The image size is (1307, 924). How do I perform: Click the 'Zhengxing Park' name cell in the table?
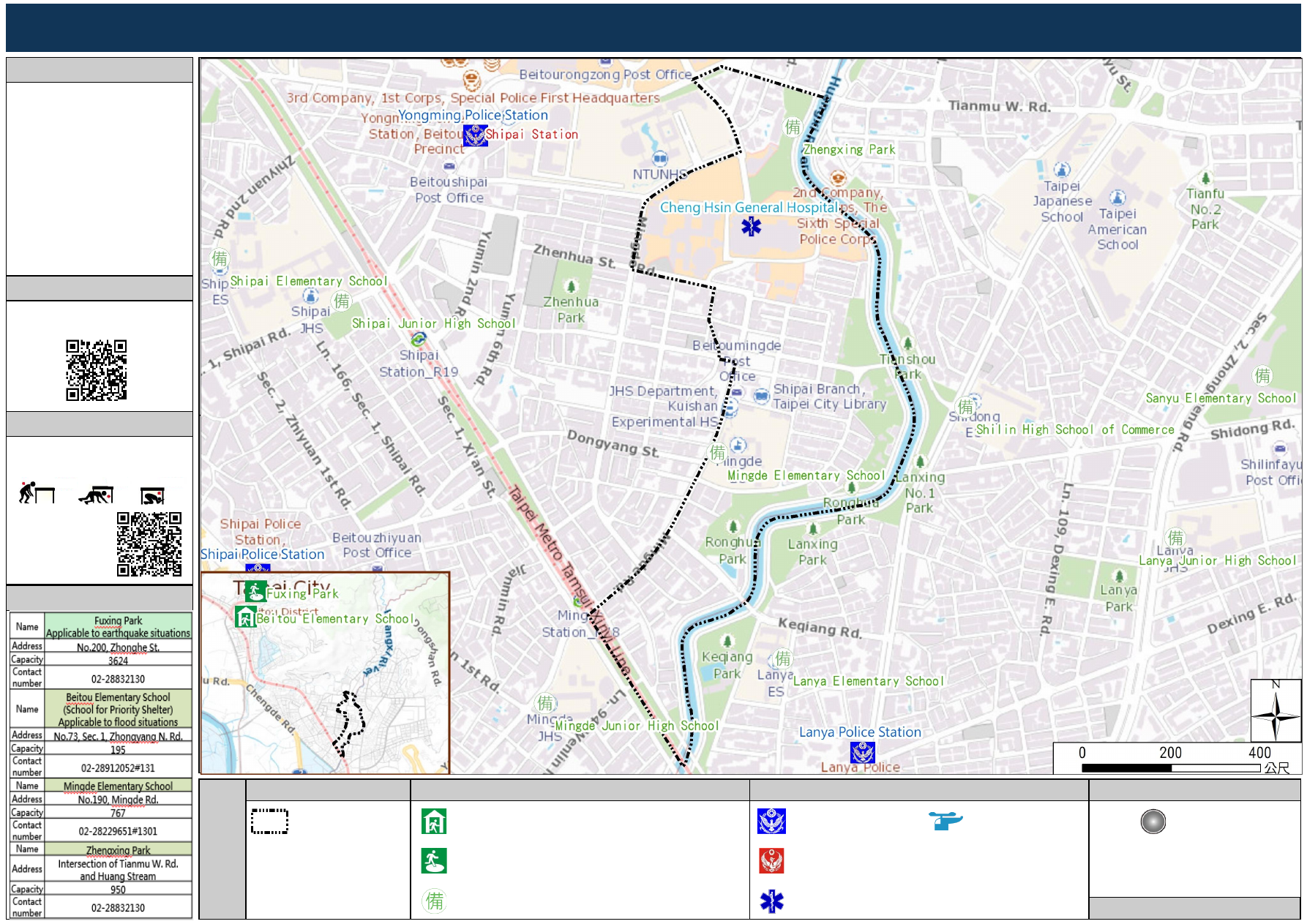point(118,849)
